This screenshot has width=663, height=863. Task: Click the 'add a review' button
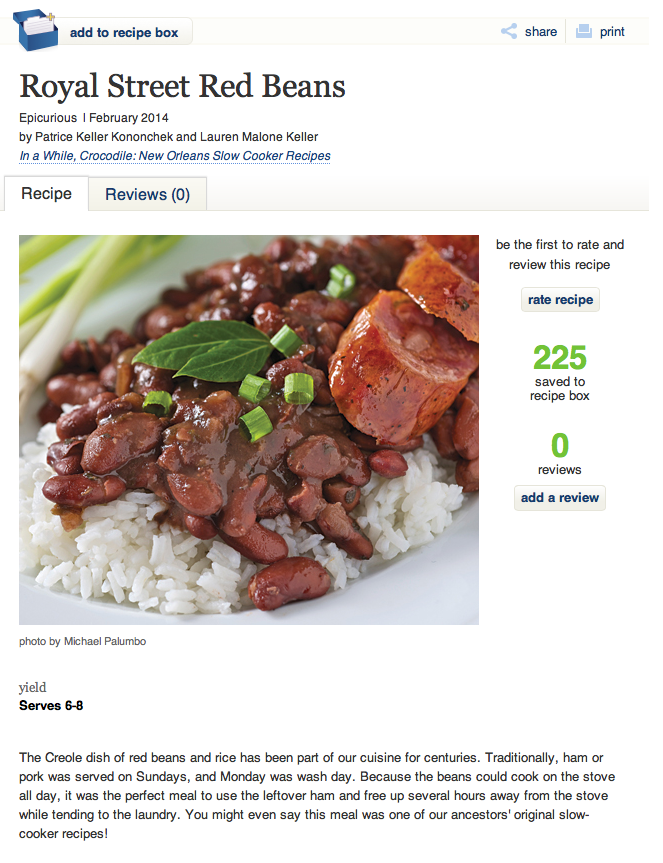pos(559,497)
